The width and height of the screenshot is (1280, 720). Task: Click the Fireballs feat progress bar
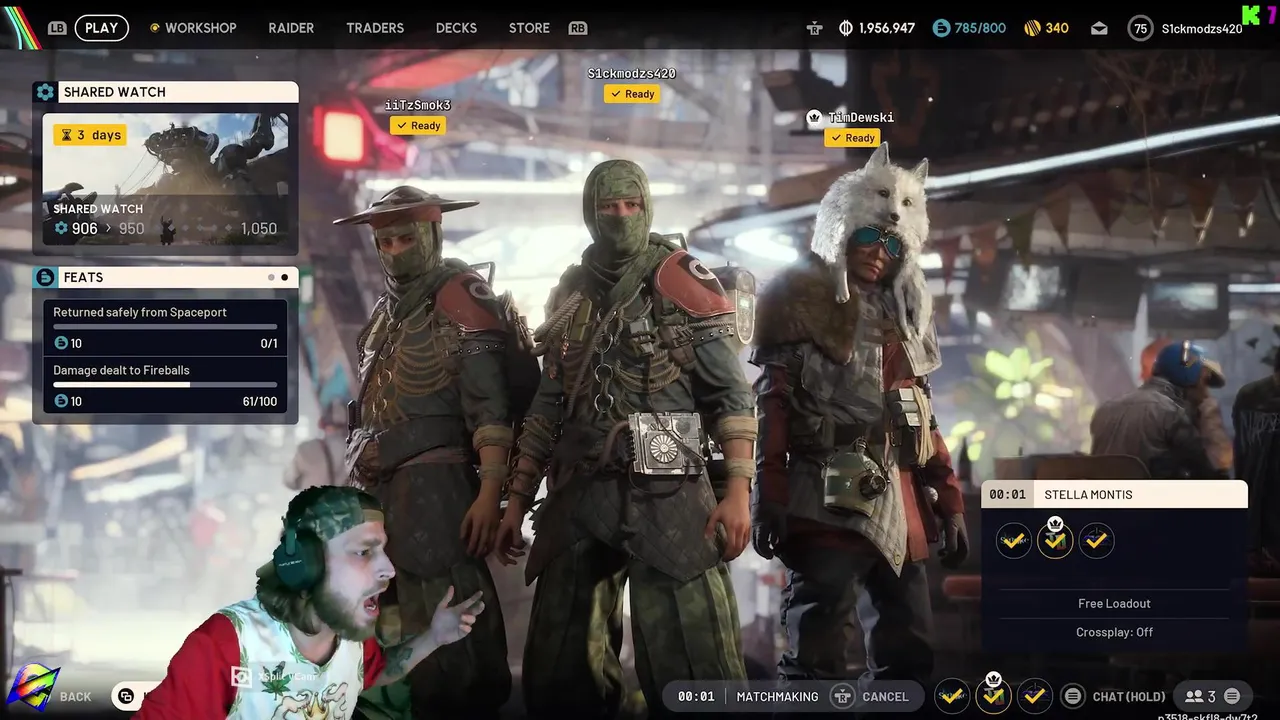point(165,385)
